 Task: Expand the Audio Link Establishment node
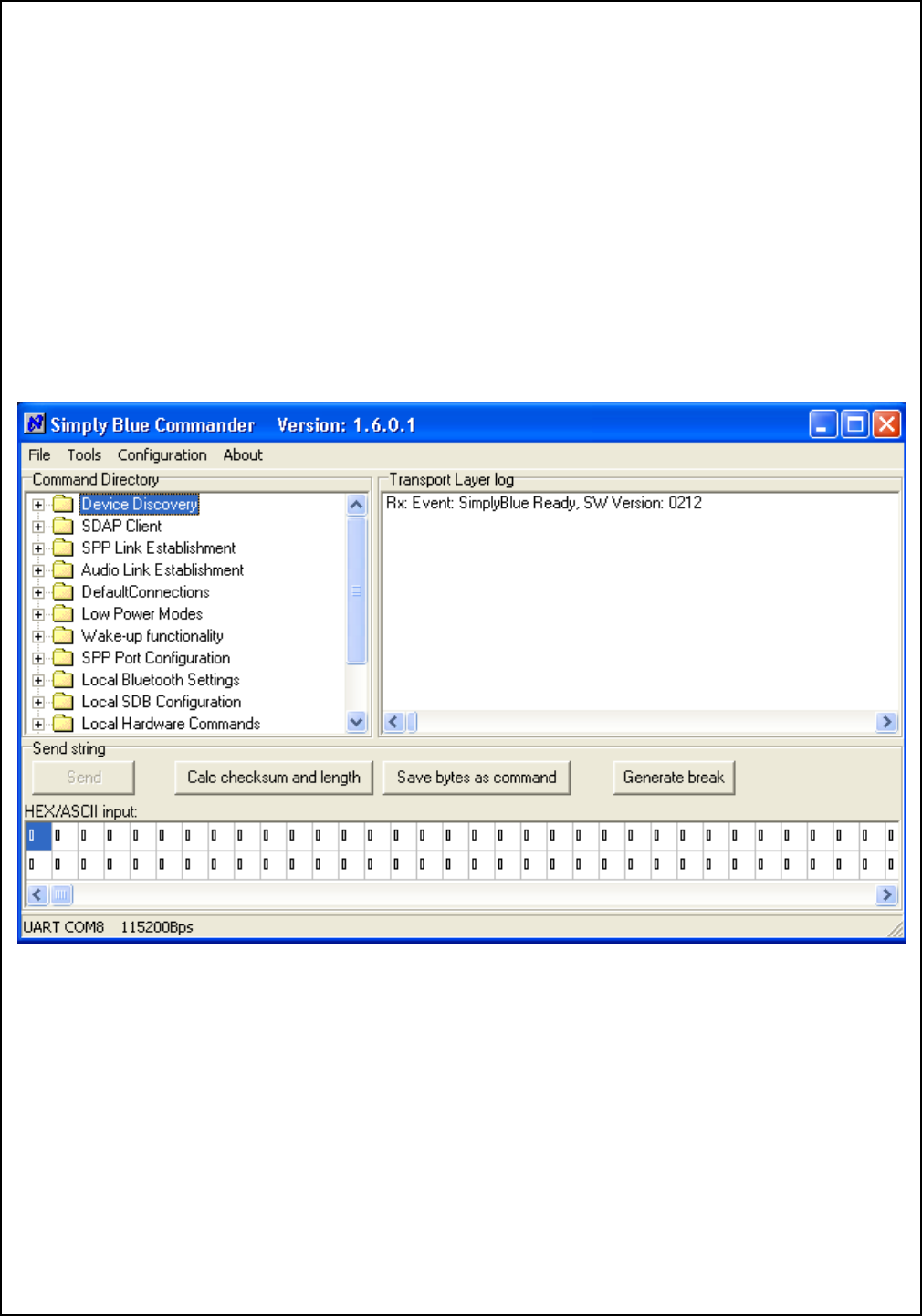(x=38, y=570)
